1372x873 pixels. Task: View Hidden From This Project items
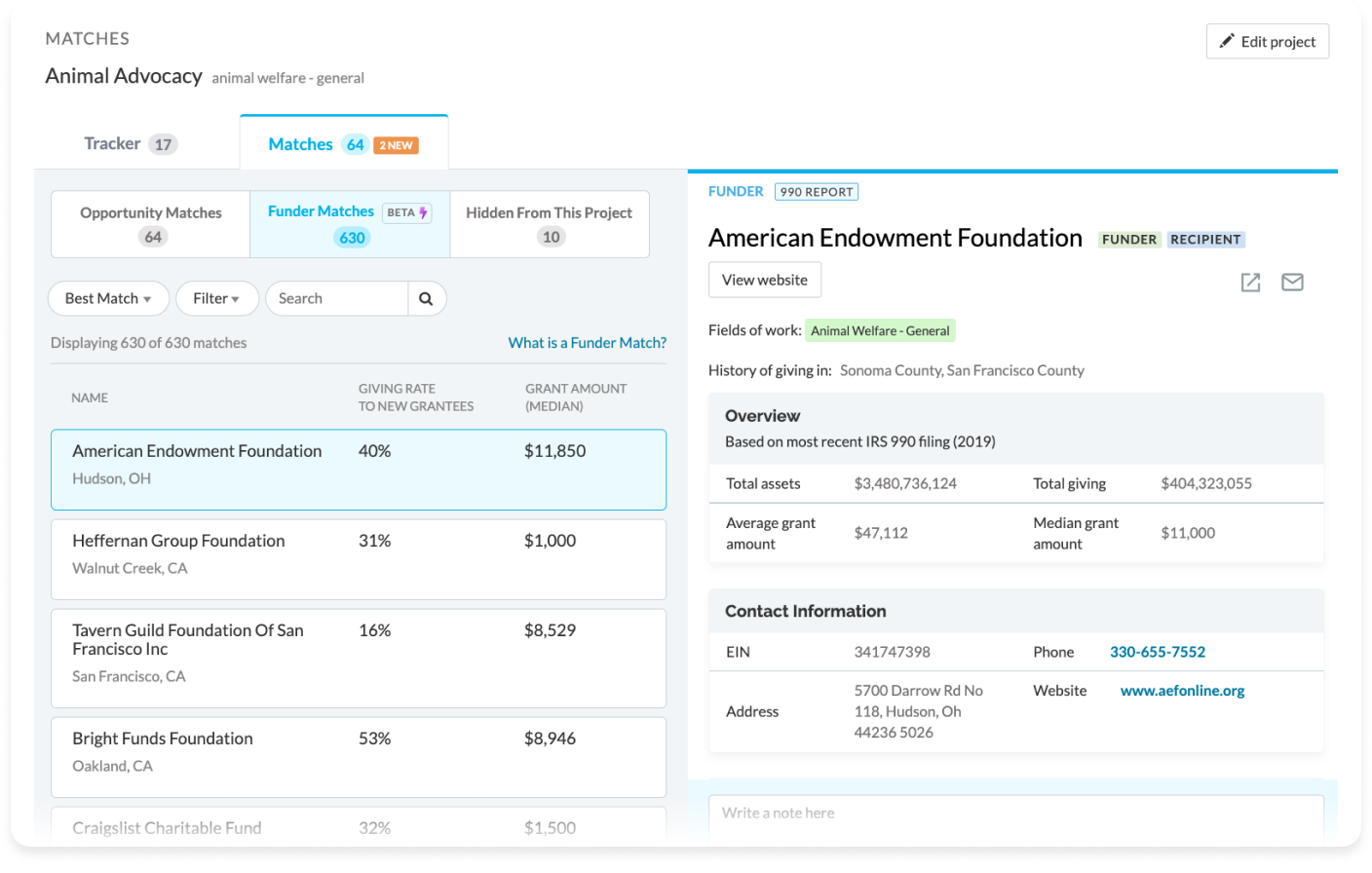click(x=550, y=223)
